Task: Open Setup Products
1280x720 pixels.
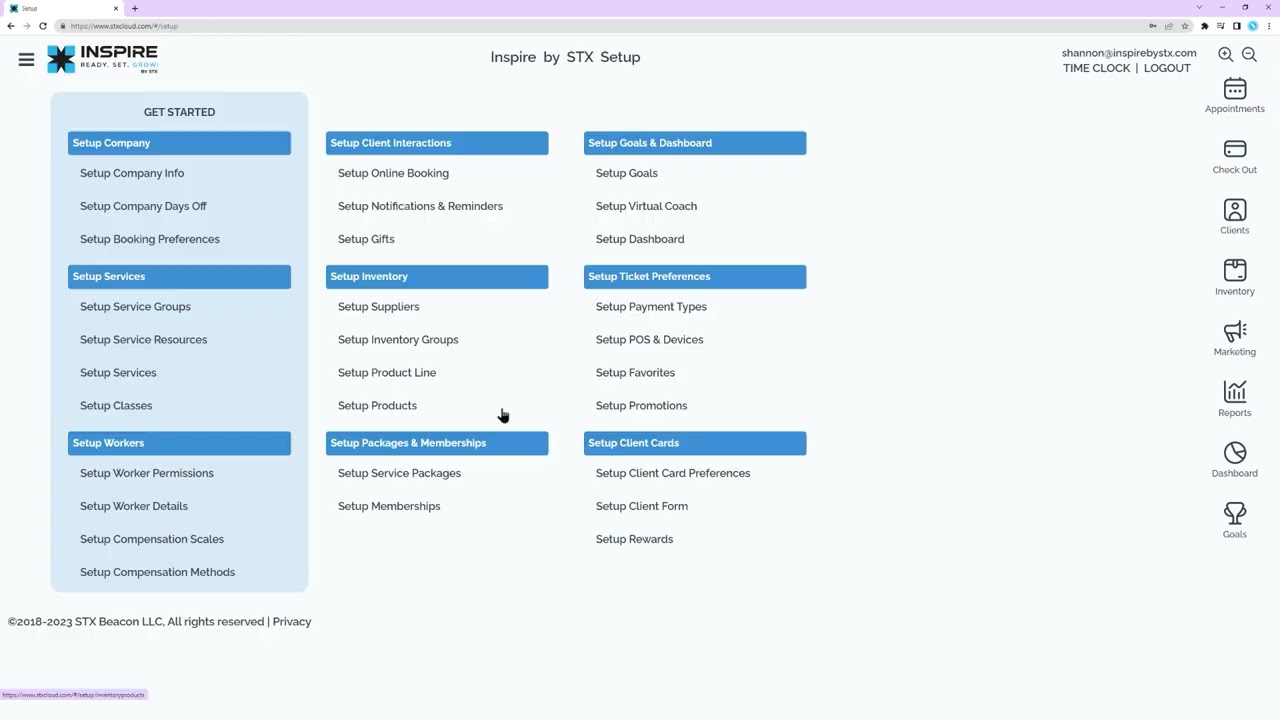Action: pos(377,406)
